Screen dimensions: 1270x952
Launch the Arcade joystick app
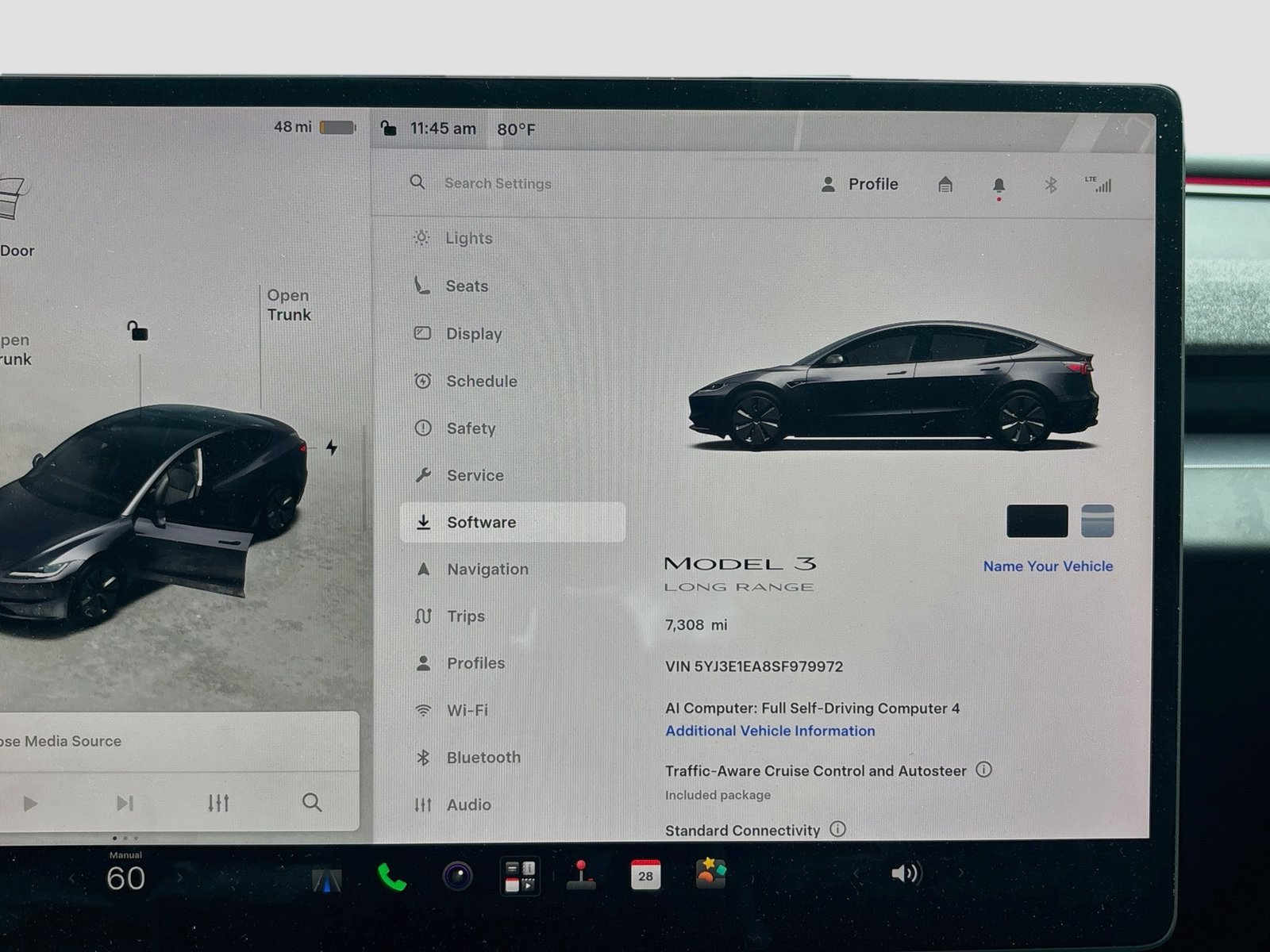[x=582, y=875]
